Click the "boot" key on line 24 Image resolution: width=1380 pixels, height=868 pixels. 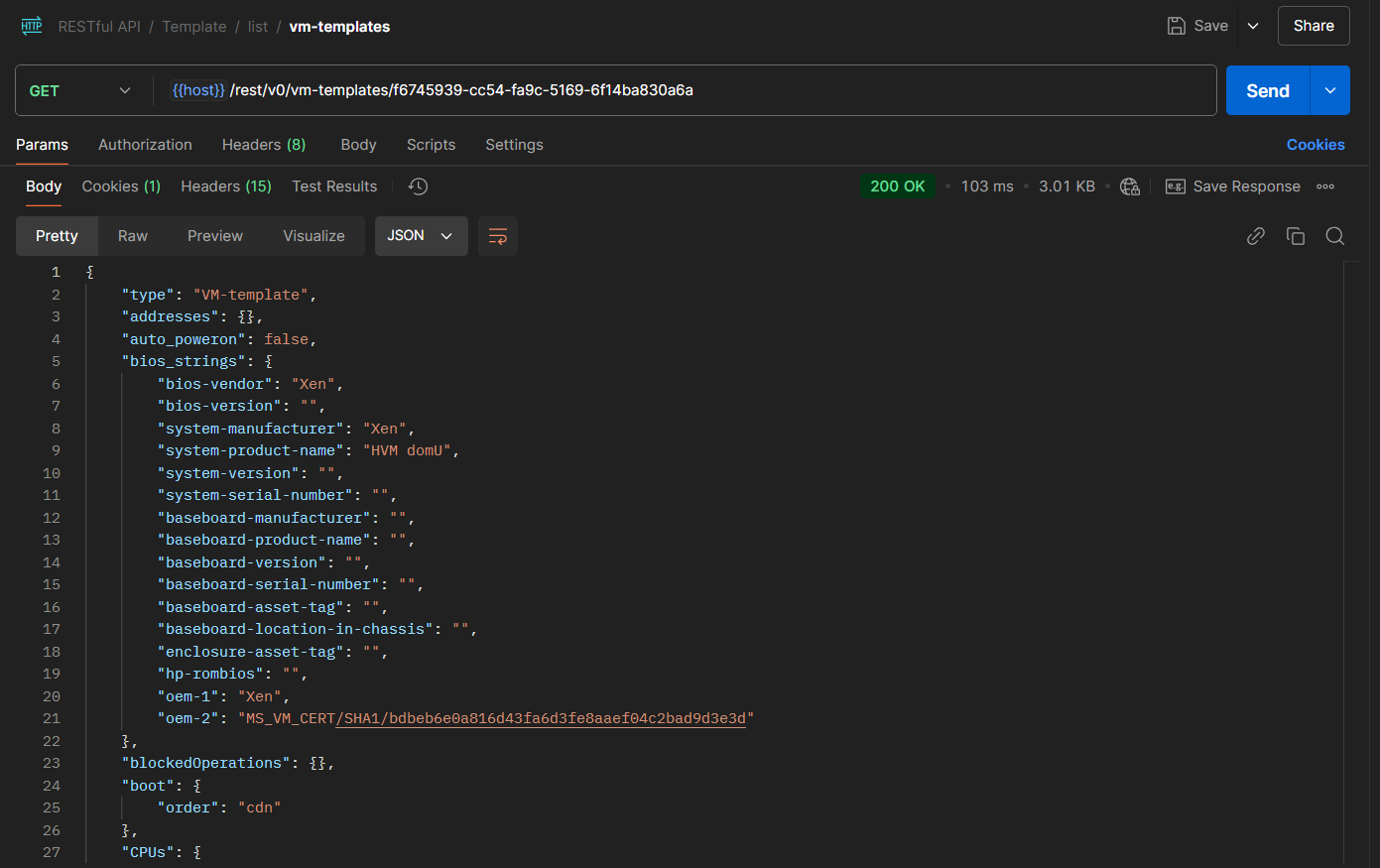(x=148, y=786)
